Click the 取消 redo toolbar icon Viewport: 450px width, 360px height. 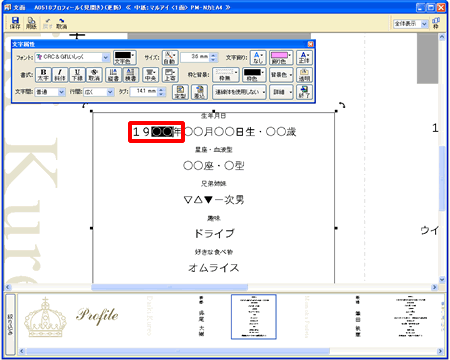(61, 23)
